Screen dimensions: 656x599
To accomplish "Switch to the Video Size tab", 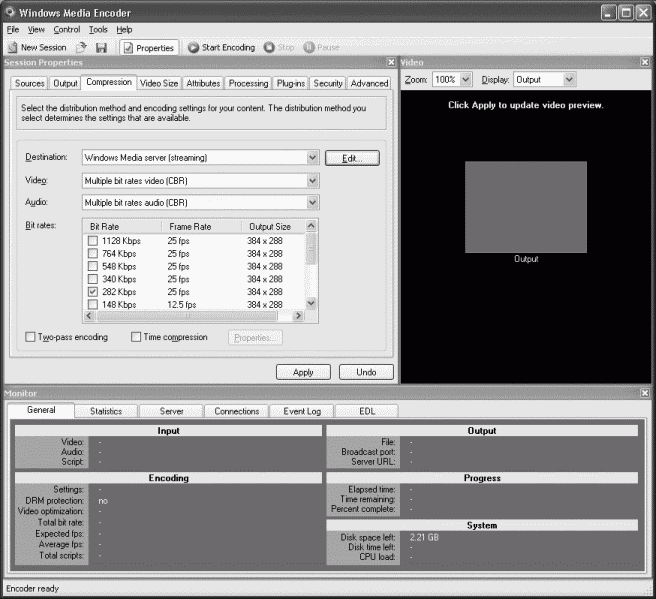I will point(159,84).
